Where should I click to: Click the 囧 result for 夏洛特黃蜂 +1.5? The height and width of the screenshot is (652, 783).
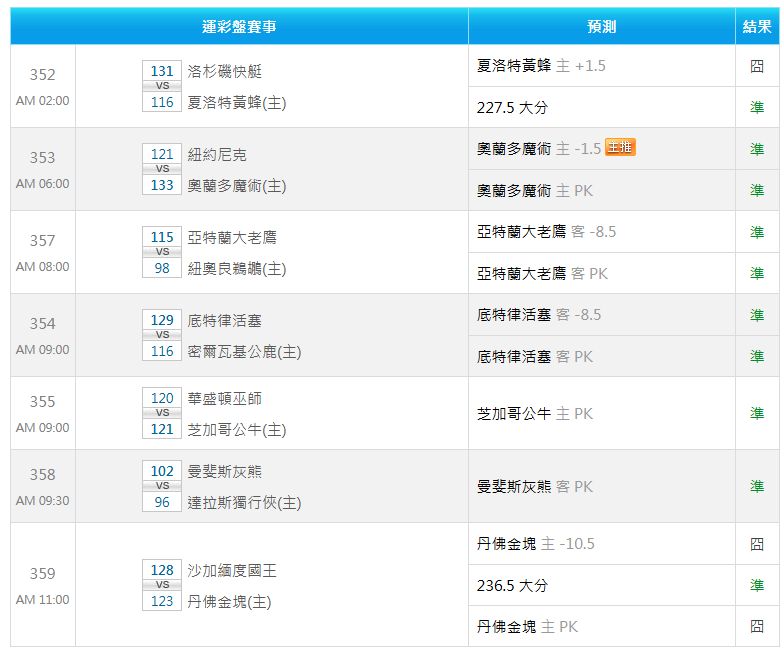[x=757, y=66]
